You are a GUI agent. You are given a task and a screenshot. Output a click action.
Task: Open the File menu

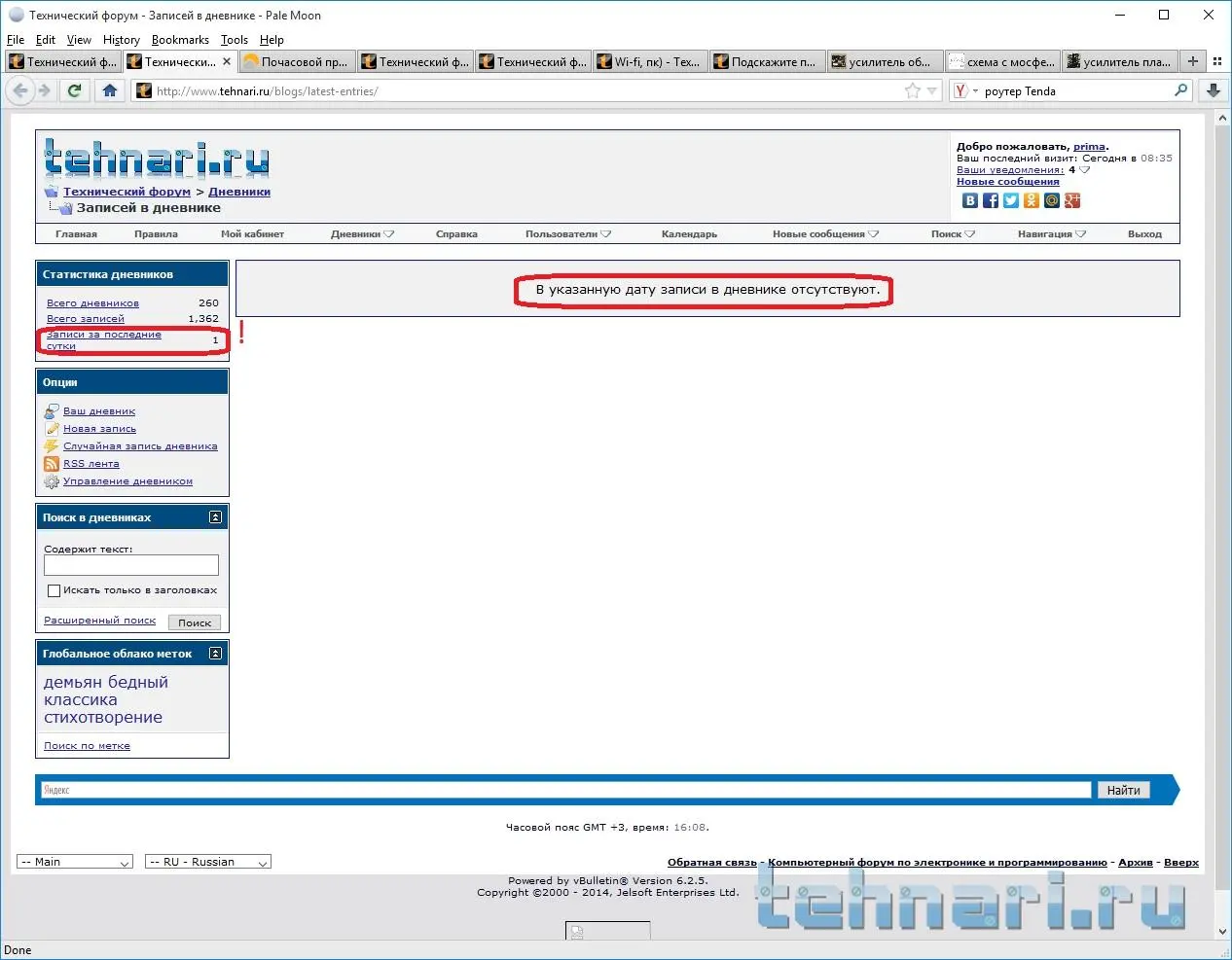pyautogui.click(x=16, y=40)
